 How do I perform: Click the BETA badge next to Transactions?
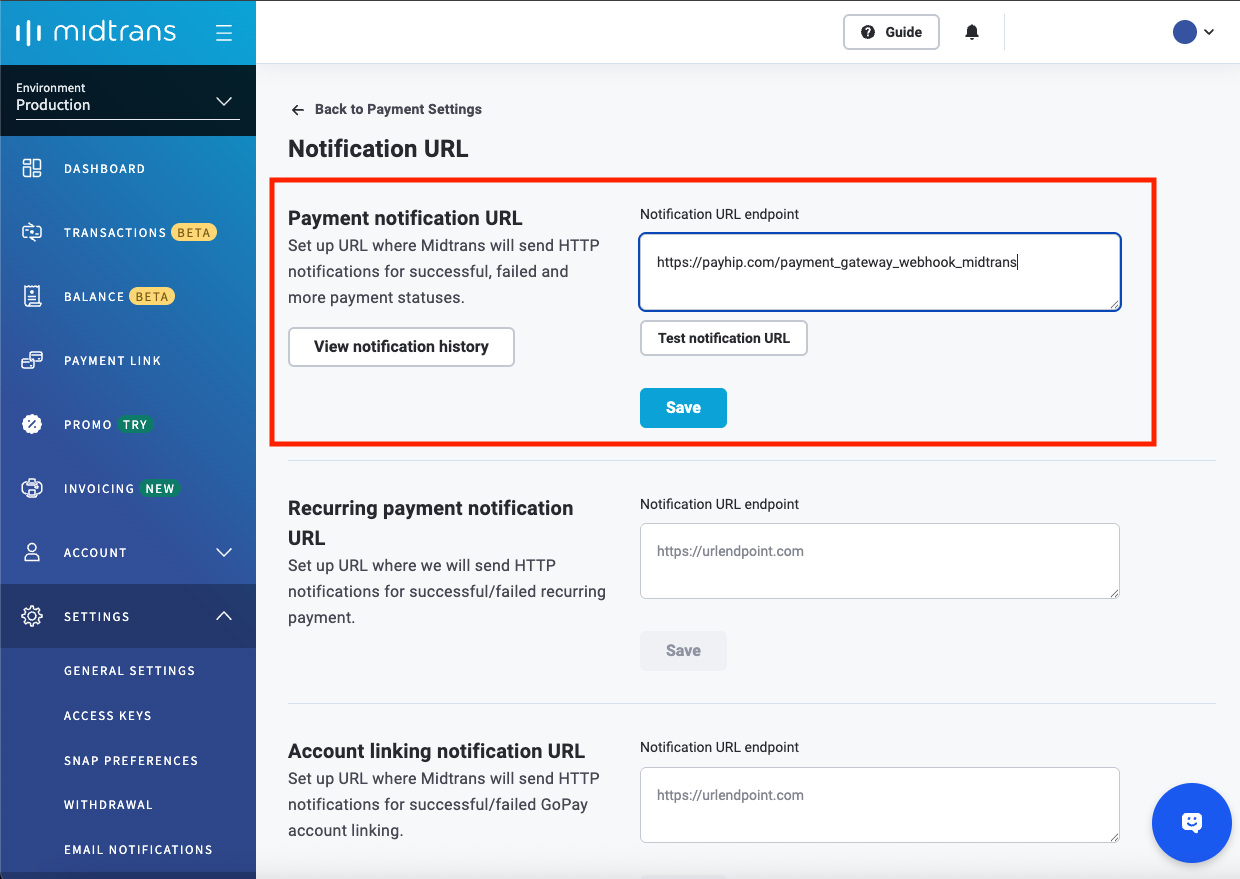pyautogui.click(x=194, y=233)
